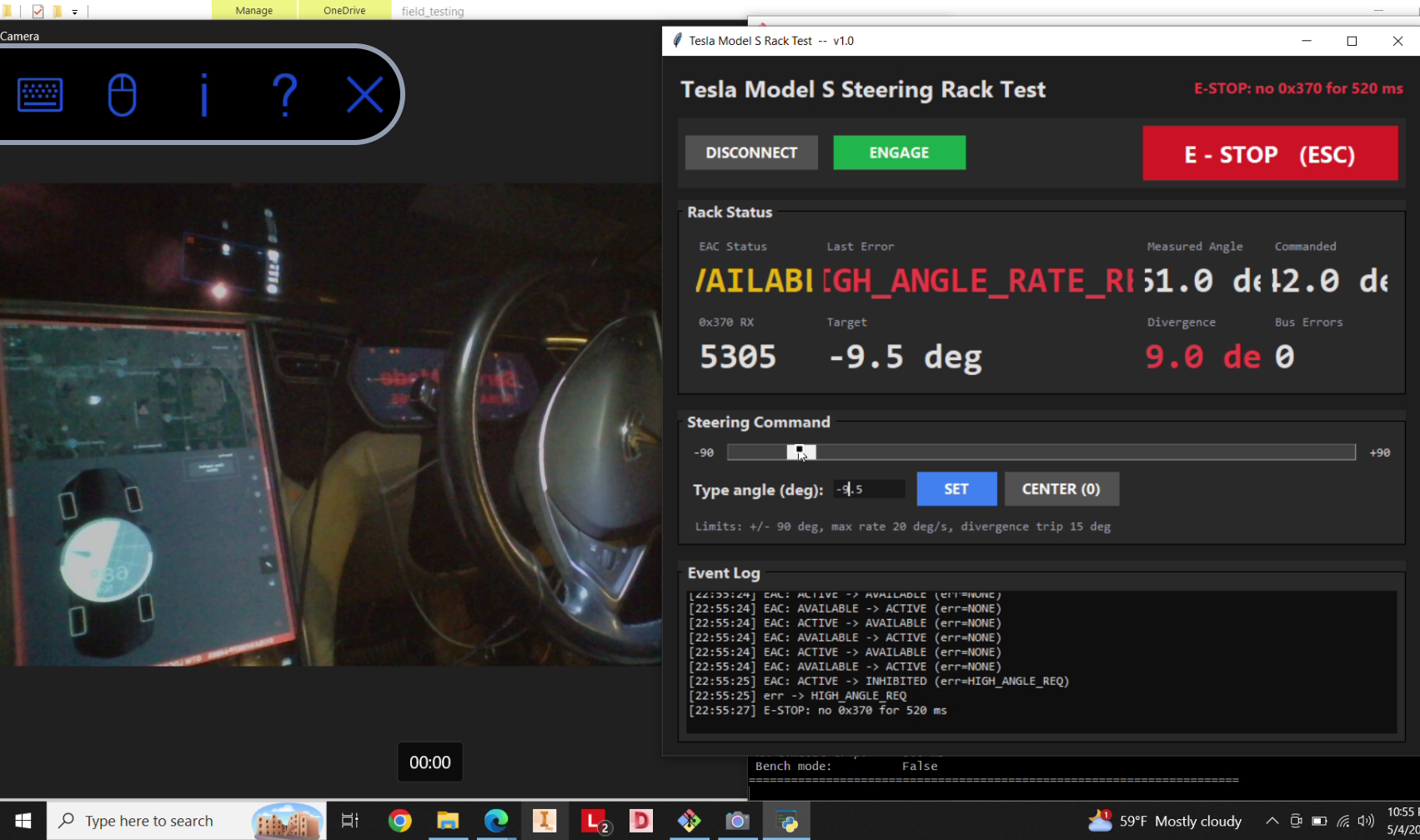Click the blue SET button
Image resolution: width=1420 pixels, height=840 pixels.
pyautogui.click(x=956, y=489)
